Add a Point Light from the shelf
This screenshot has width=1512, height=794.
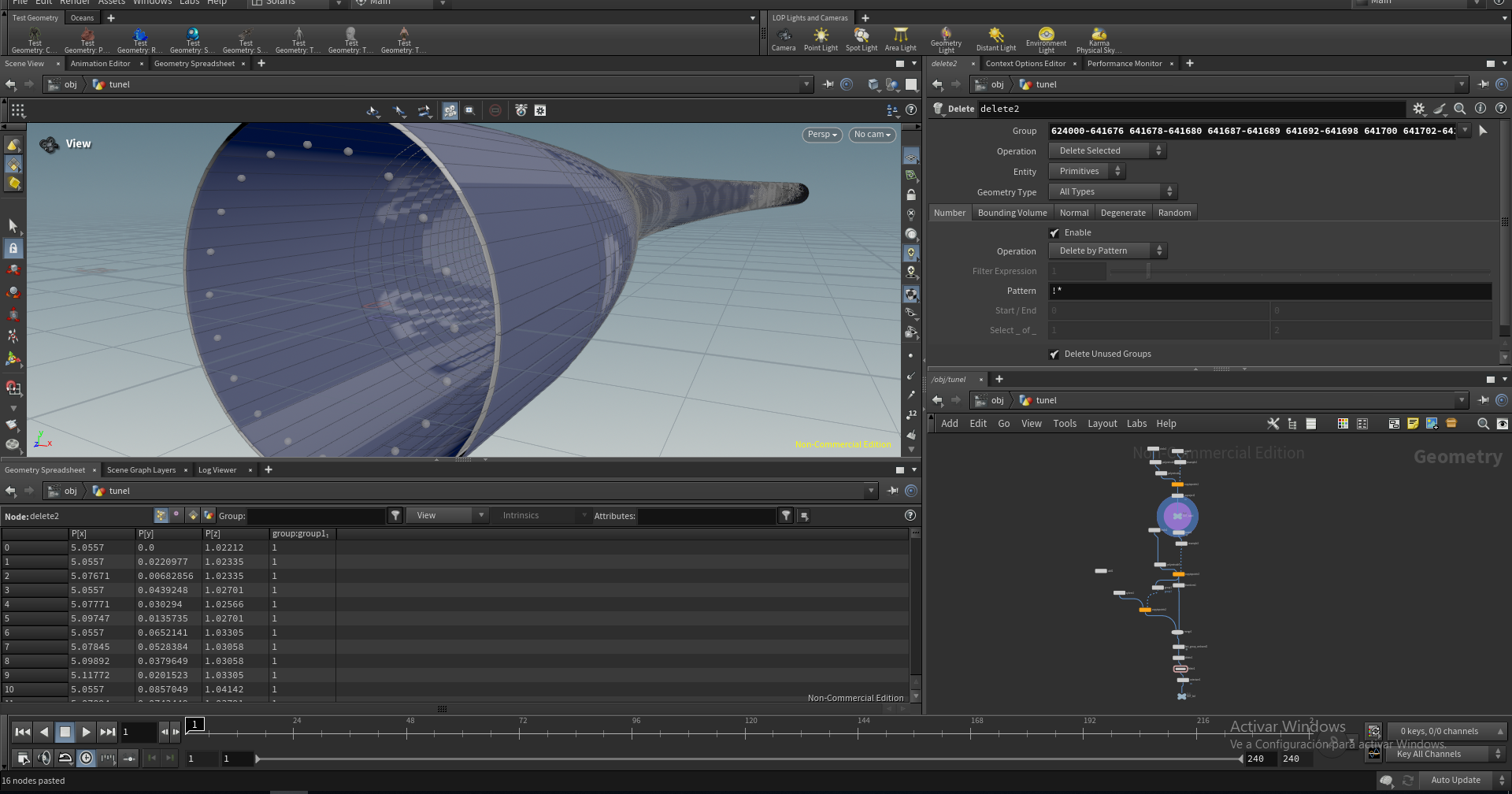pos(821,39)
